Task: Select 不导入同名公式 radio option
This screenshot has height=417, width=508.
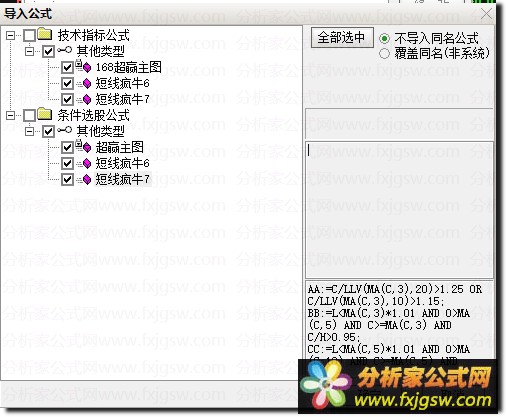Action: (384, 39)
